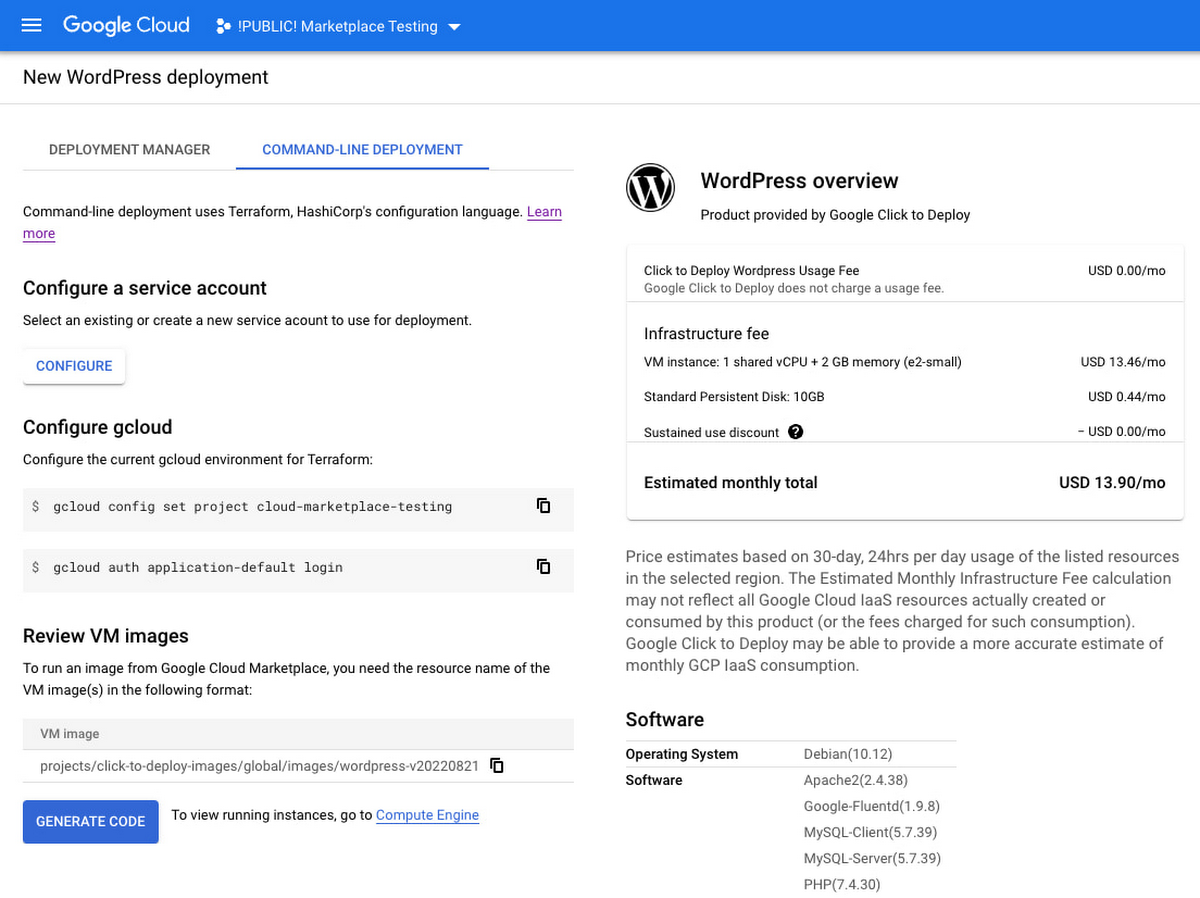Click the Estimated monthly total label

731,482
